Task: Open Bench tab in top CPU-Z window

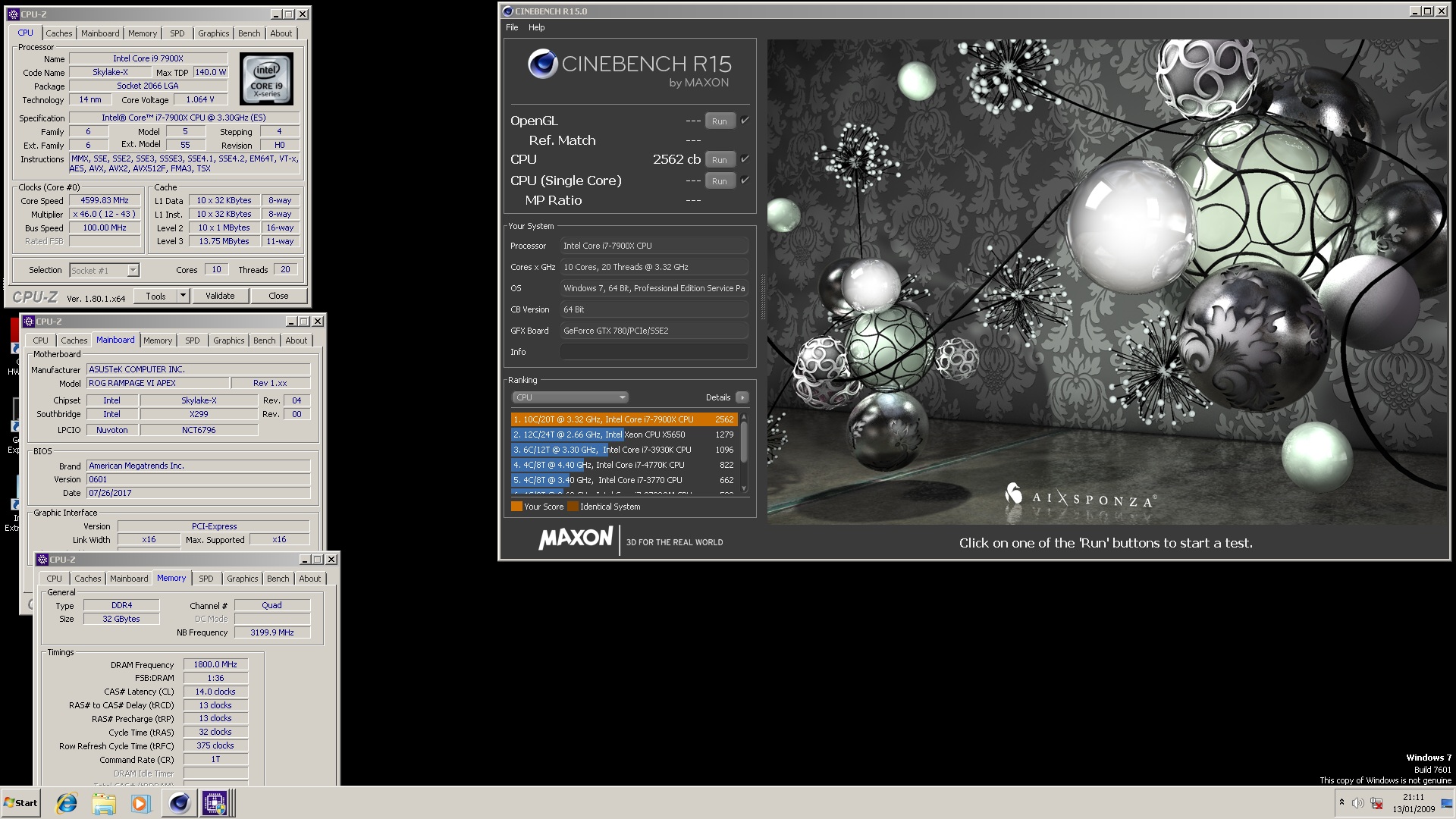Action: coord(249,33)
